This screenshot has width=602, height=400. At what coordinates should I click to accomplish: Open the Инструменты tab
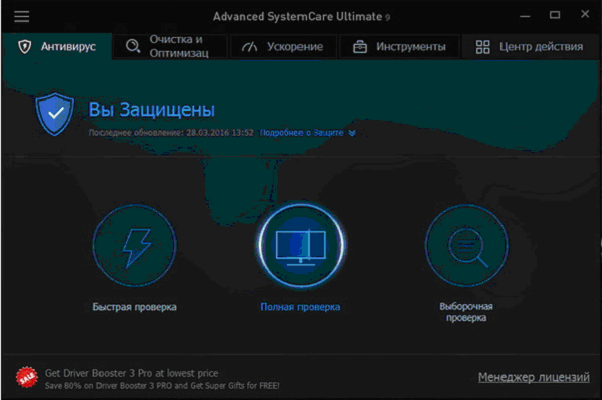coord(399,46)
